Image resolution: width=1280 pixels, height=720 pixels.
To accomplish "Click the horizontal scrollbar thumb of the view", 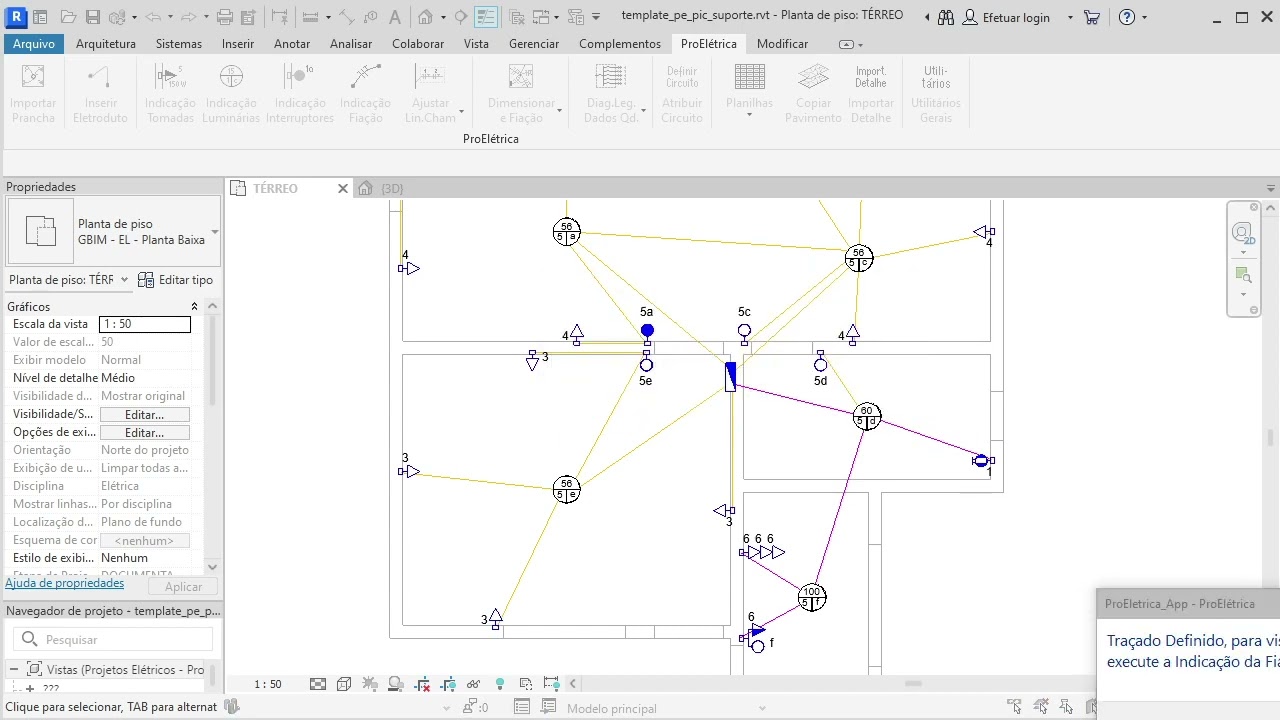I will [x=913, y=684].
